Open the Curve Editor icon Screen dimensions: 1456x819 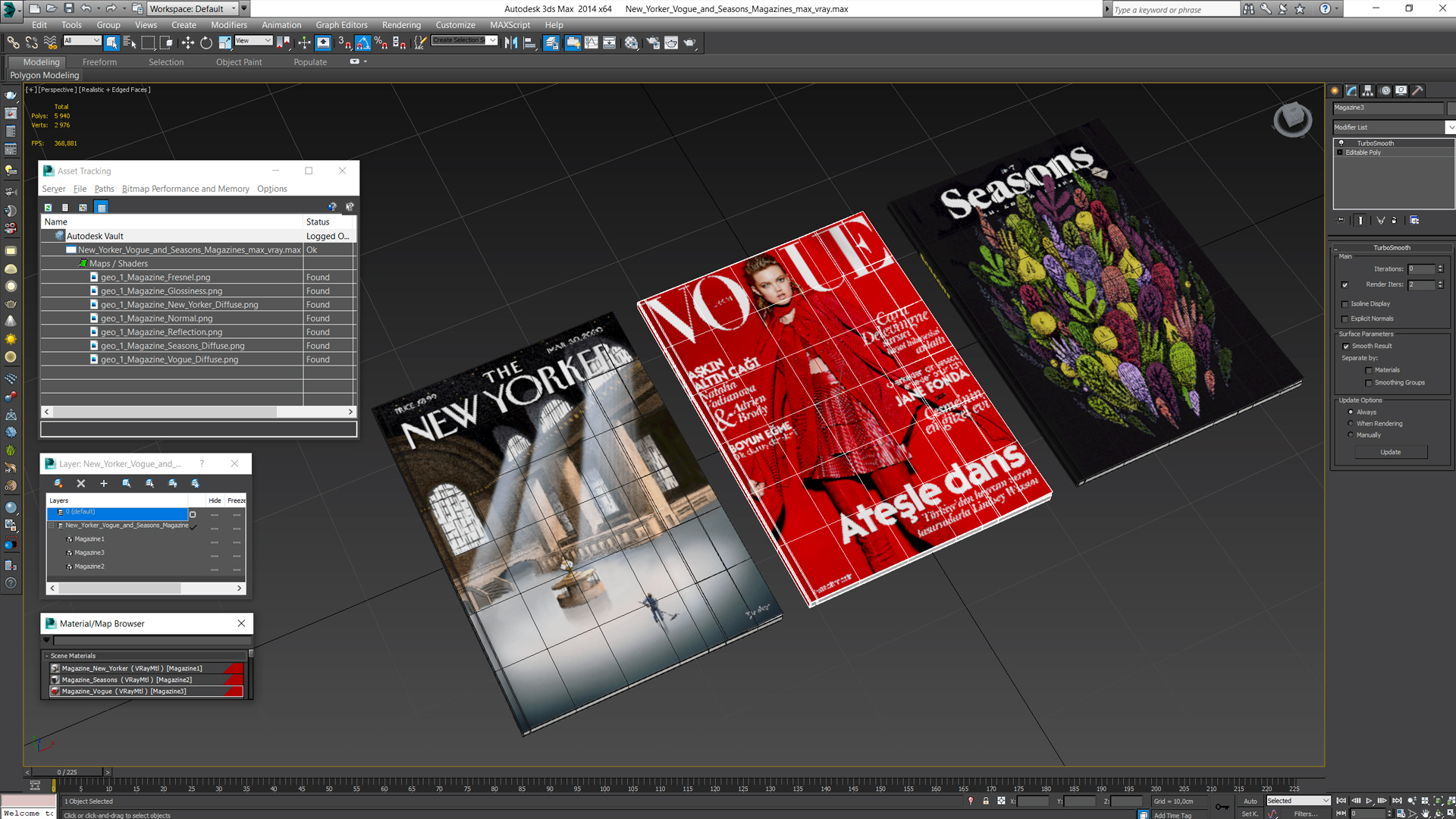[591, 42]
